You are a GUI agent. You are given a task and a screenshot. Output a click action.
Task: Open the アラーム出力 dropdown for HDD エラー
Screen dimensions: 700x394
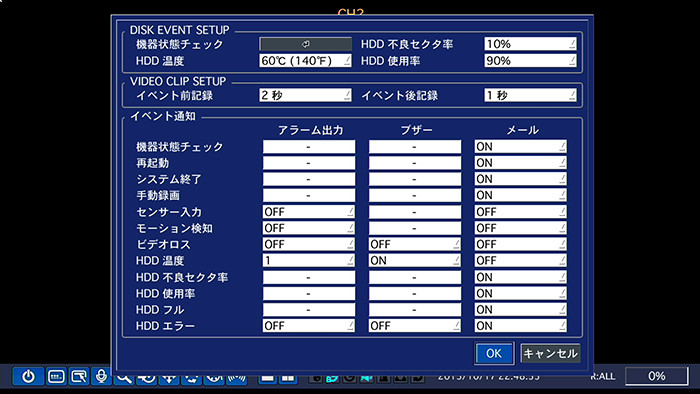coord(309,326)
